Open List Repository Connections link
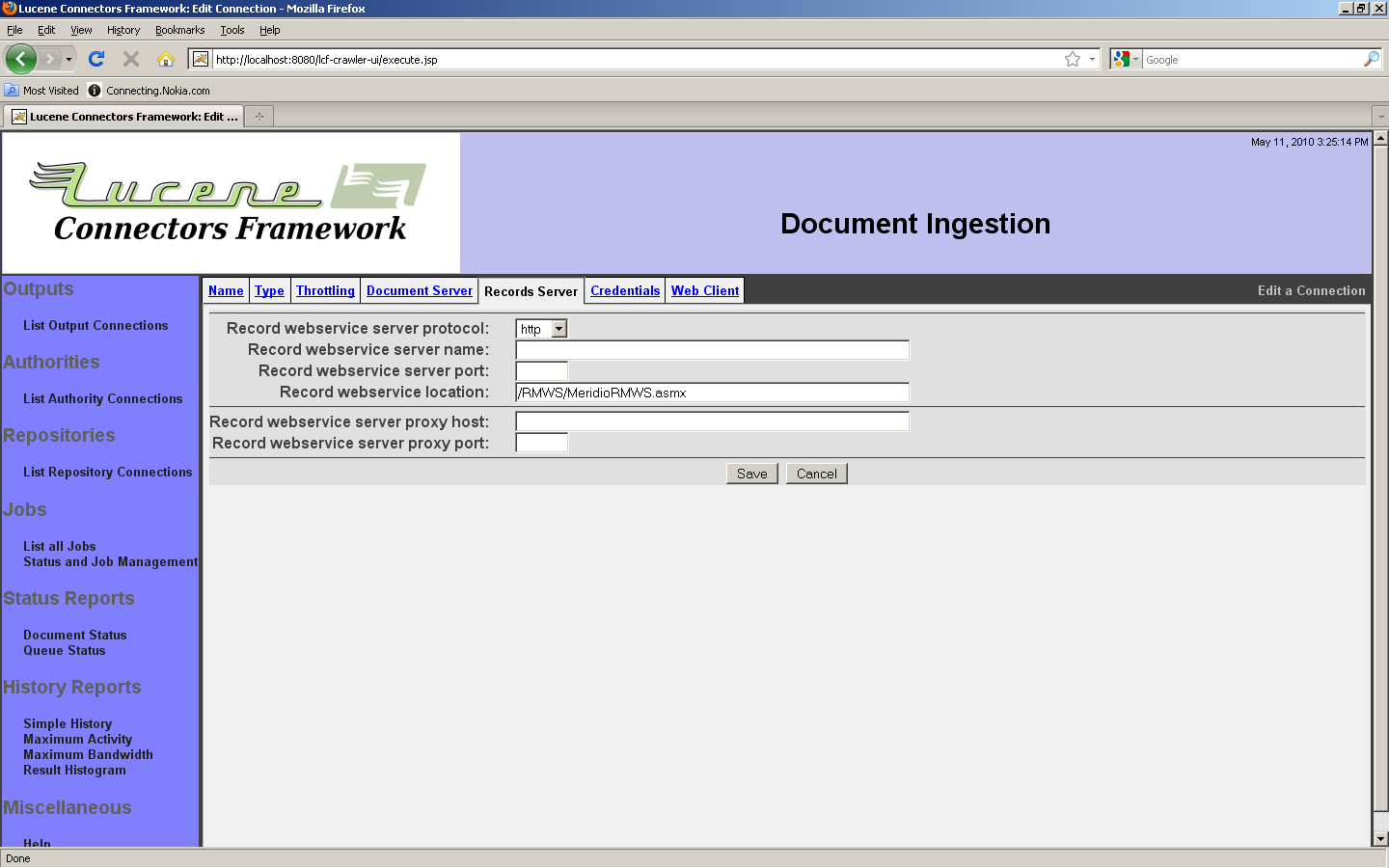The image size is (1389, 868). tap(108, 472)
